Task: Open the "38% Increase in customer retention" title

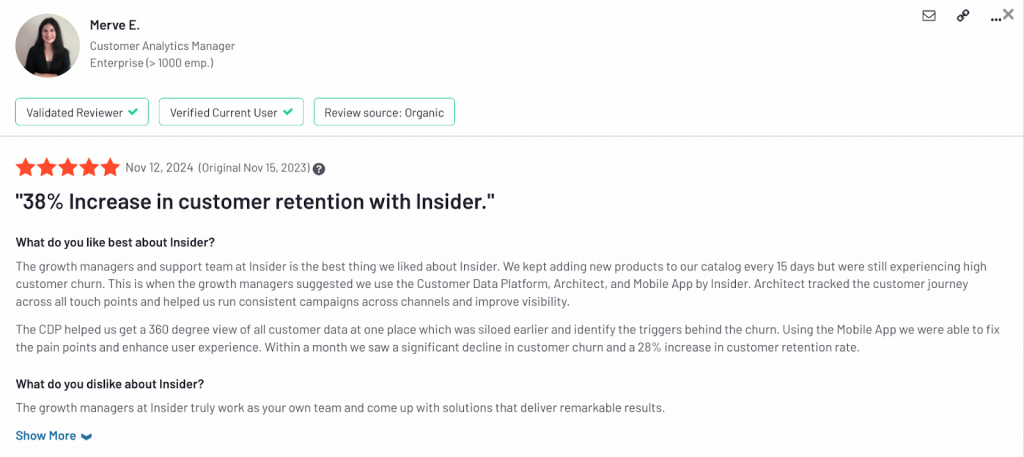Action: [255, 202]
